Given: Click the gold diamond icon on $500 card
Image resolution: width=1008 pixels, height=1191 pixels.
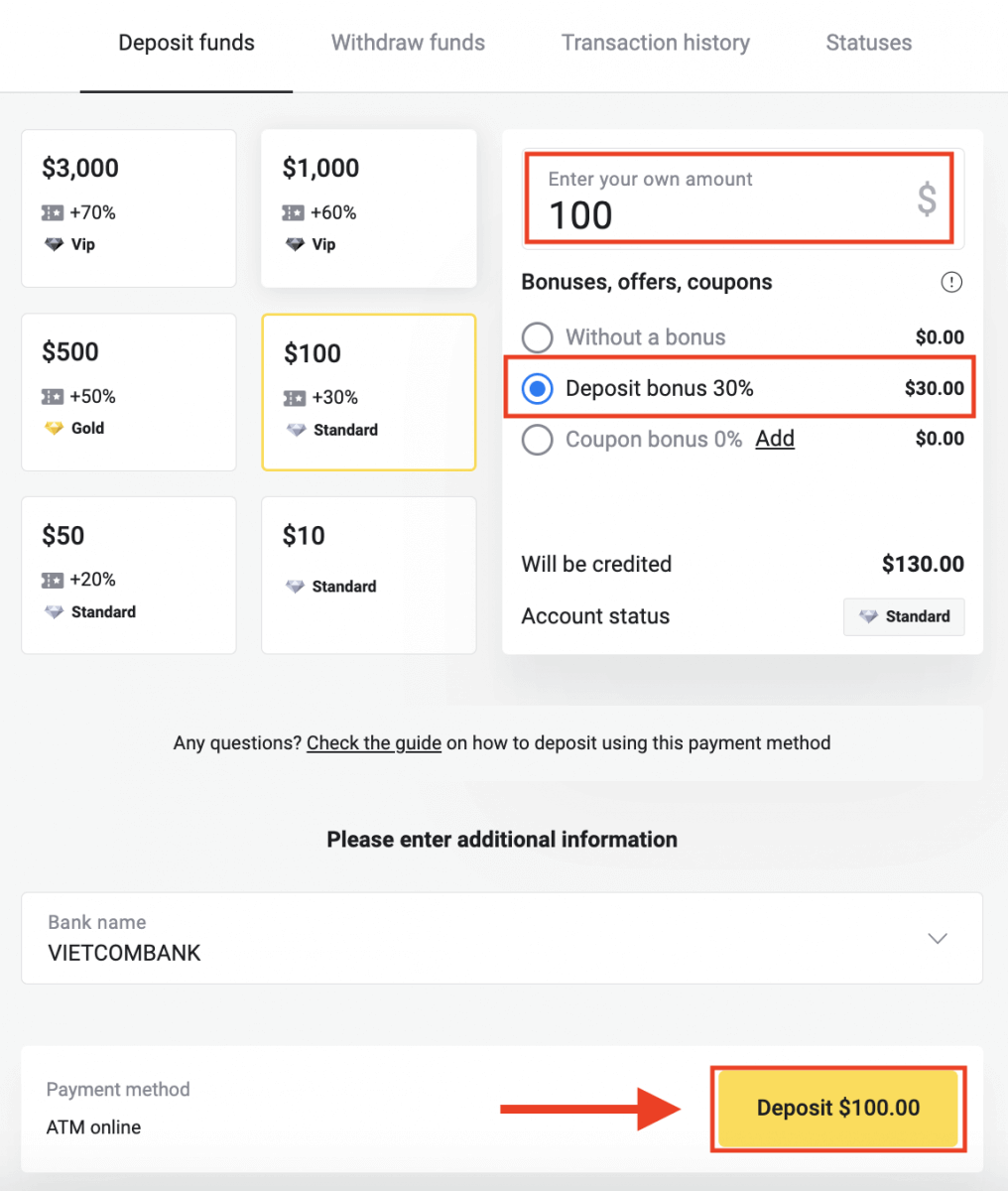Looking at the screenshot, I should pos(54,429).
